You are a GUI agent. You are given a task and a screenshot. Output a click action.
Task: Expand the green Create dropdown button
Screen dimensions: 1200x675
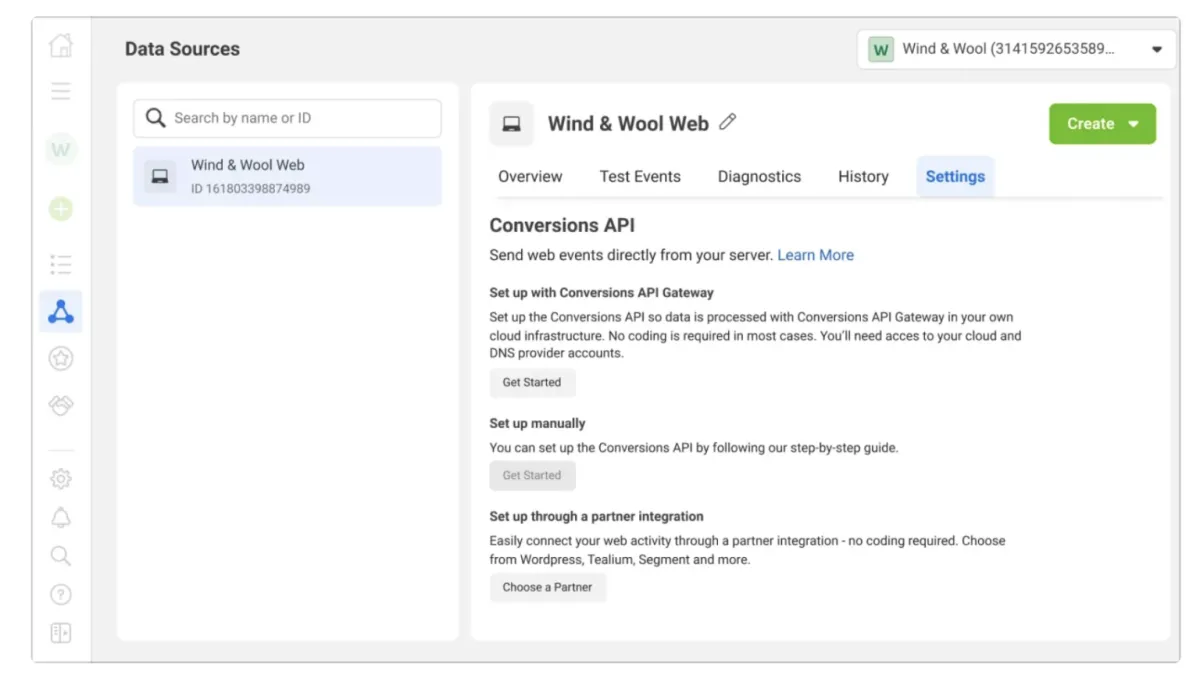click(x=1102, y=124)
